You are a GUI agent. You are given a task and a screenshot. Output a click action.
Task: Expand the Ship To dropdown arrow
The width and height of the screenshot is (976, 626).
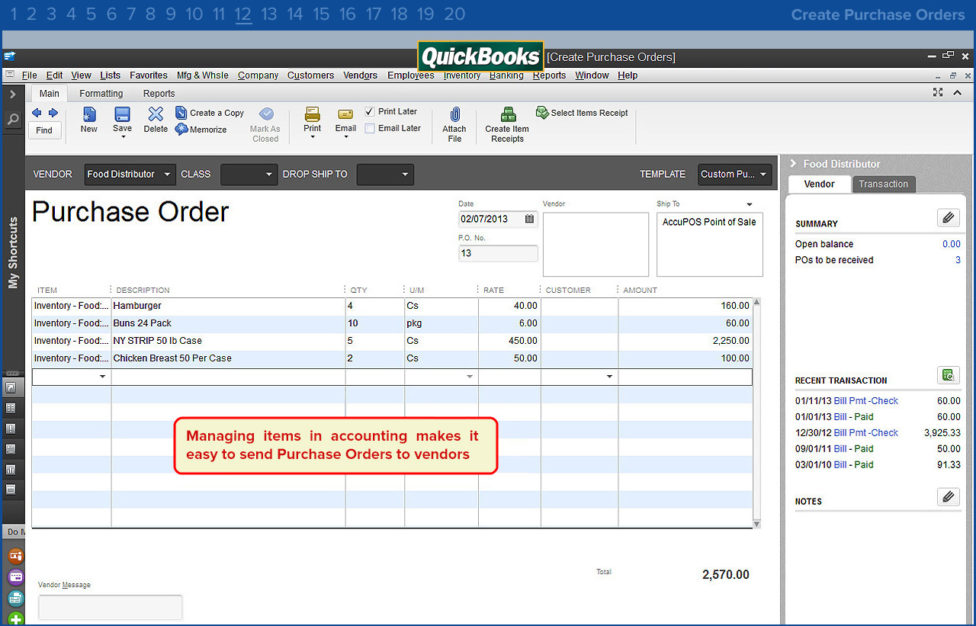pos(749,204)
